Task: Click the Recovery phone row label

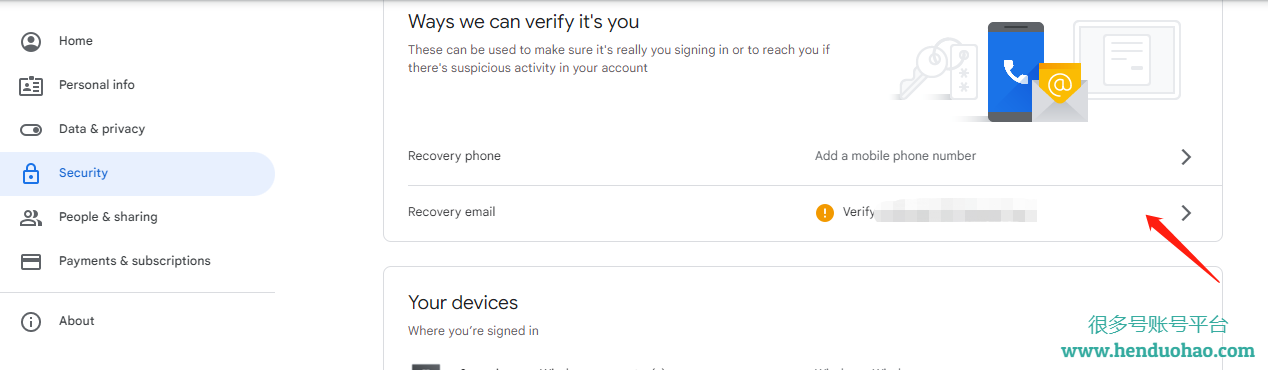Action: pyautogui.click(x=454, y=156)
